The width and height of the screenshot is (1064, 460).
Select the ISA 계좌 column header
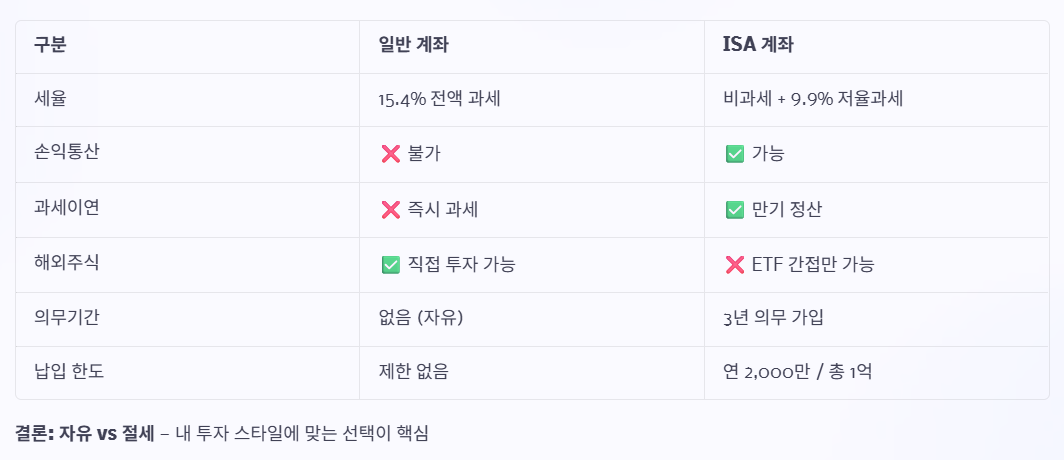coord(758,46)
